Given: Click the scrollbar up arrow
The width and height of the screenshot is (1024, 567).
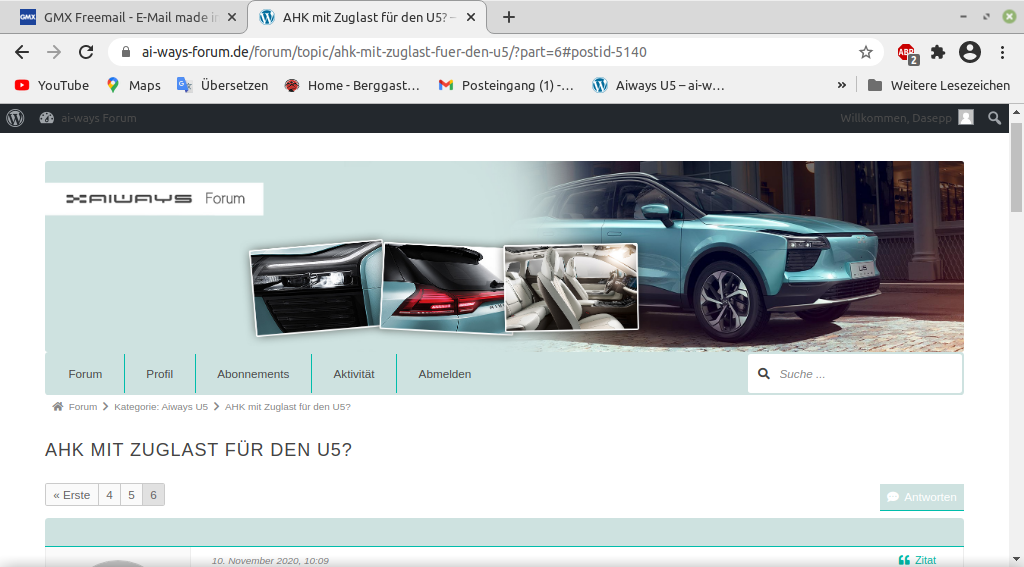Looking at the screenshot, I should (x=1016, y=112).
